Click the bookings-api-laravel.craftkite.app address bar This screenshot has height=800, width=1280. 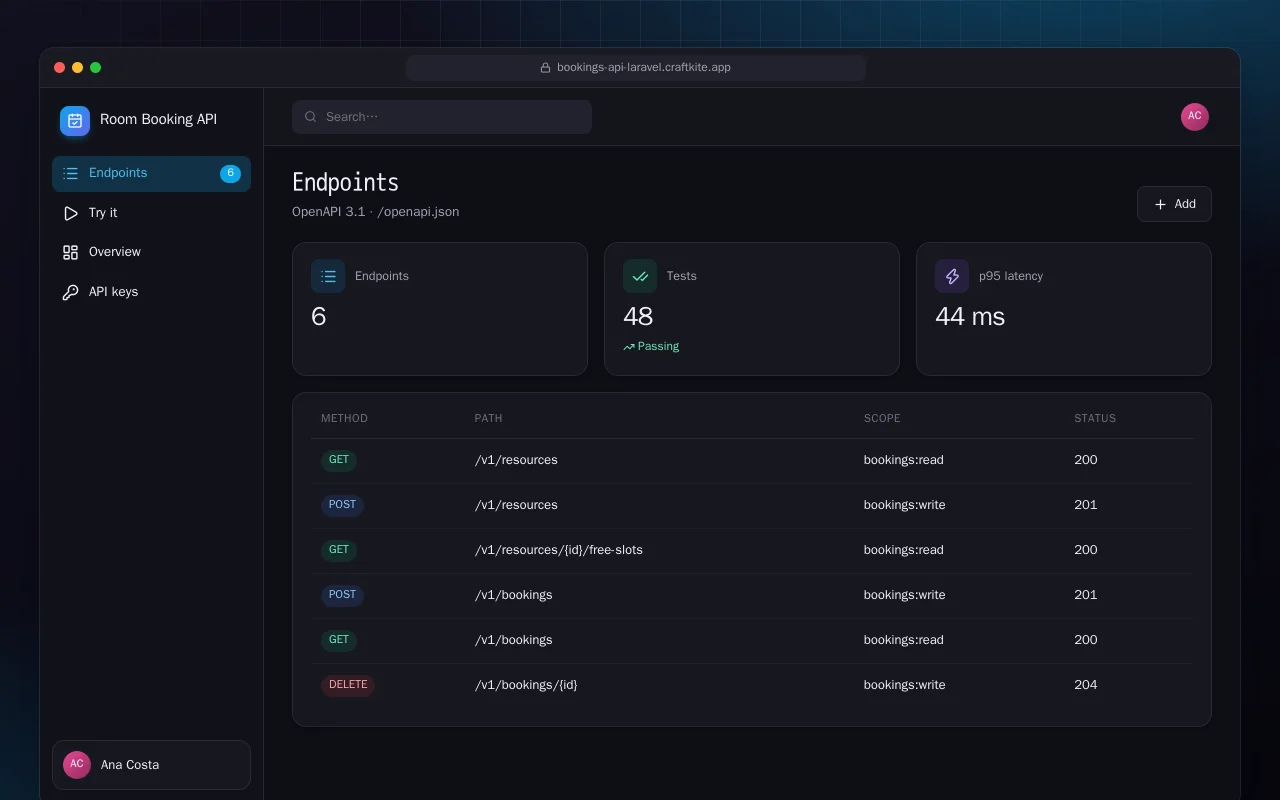pos(636,68)
